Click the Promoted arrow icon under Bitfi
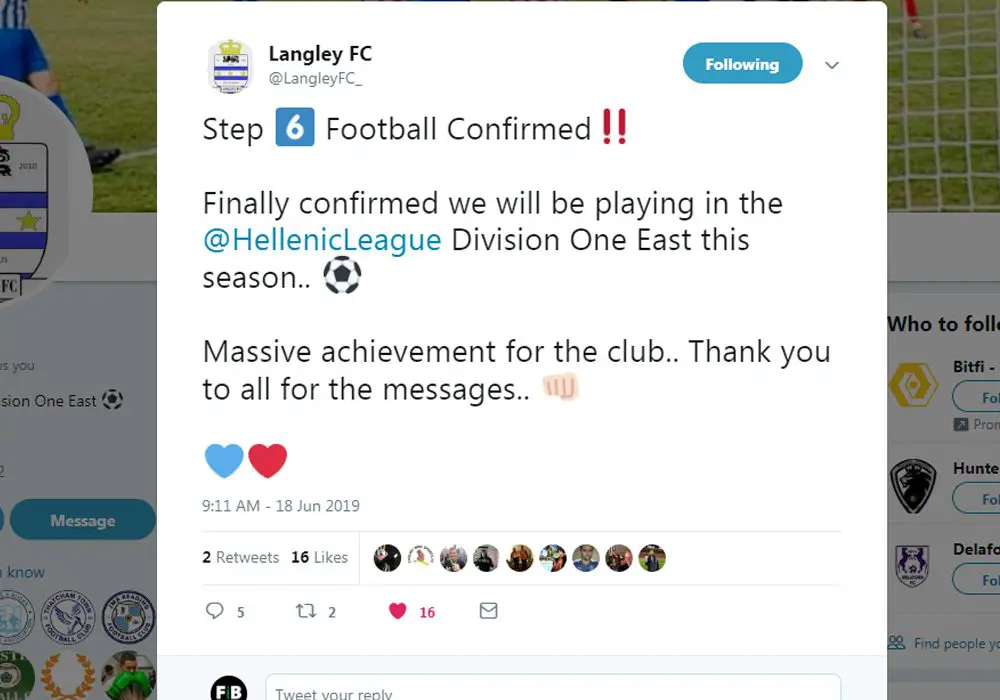 (962, 424)
